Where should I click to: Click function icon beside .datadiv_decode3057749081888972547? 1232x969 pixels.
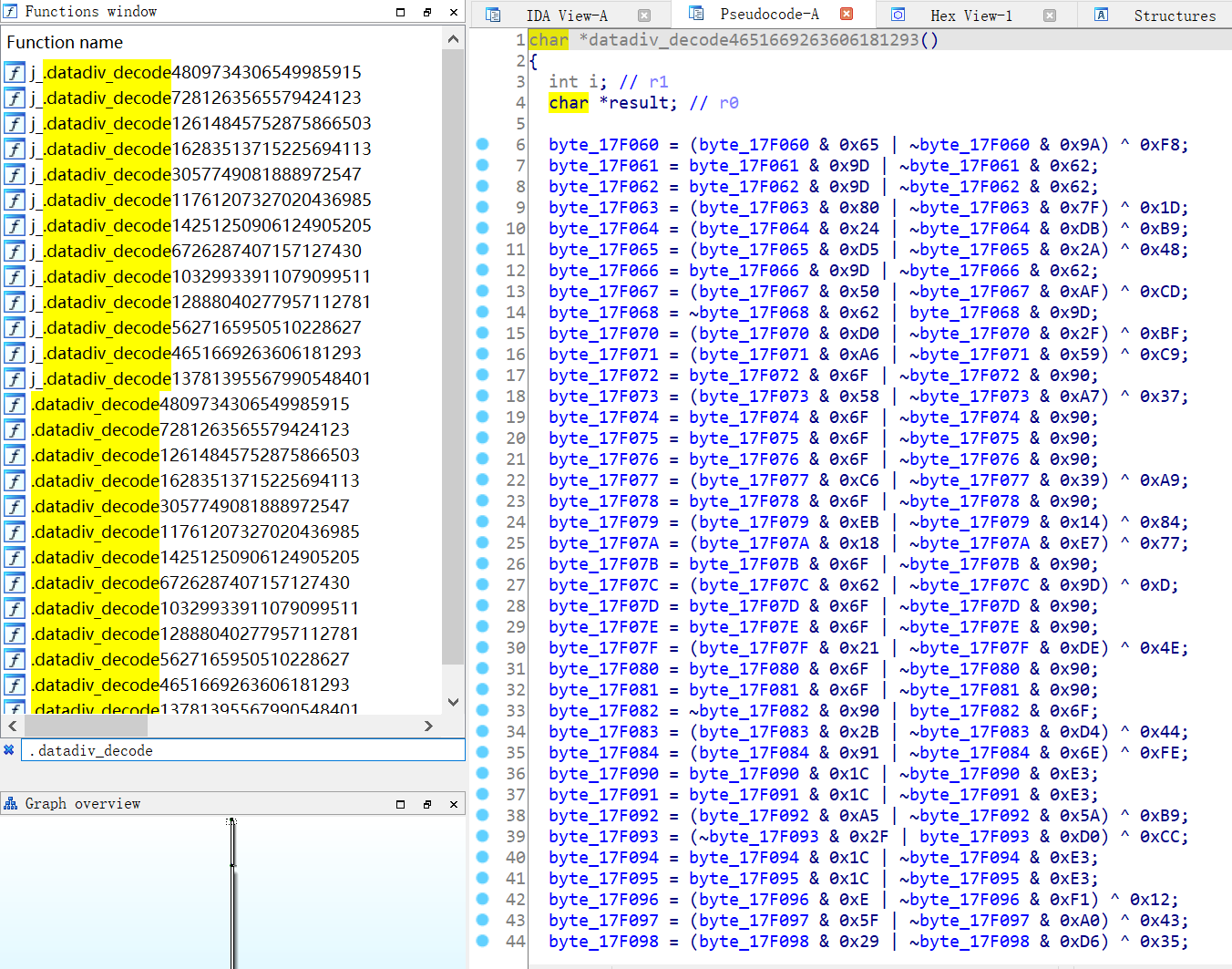pos(15,506)
